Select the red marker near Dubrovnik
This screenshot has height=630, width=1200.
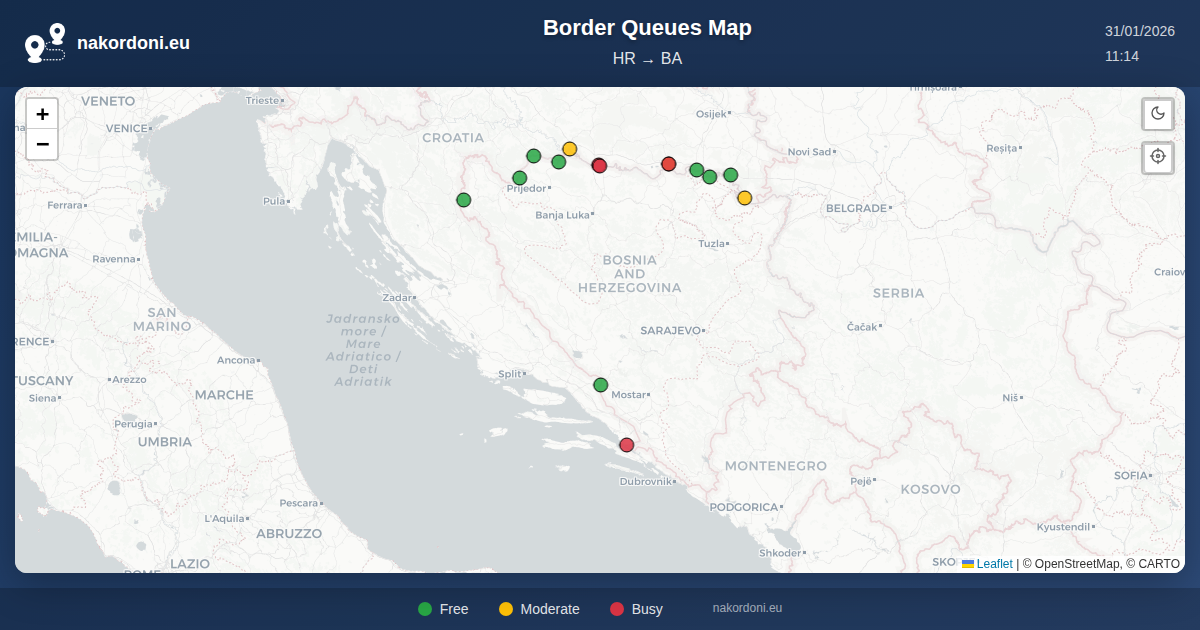(x=627, y=445)
